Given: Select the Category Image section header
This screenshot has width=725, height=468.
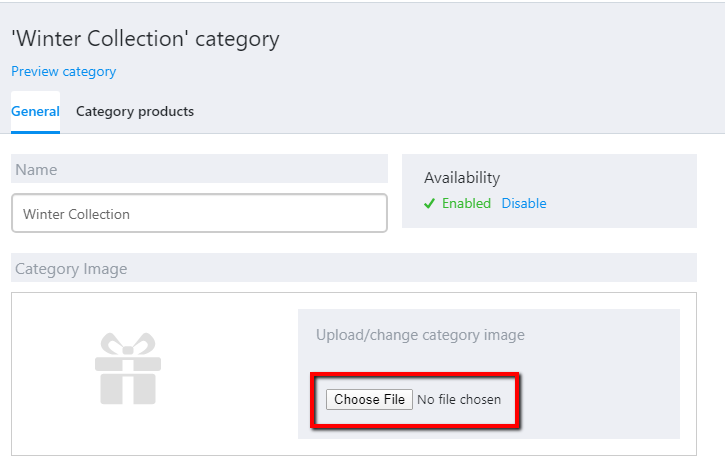Looking at the screenshot, I should point(354,268).
